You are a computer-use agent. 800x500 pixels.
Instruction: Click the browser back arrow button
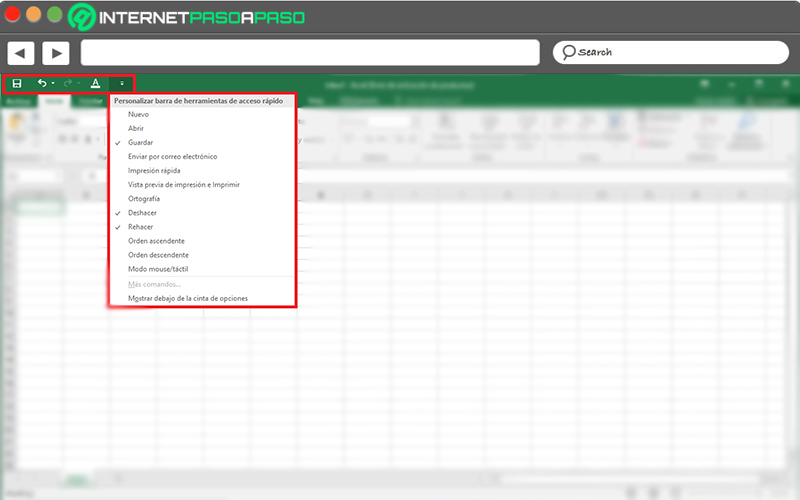(x=21, y=53)
